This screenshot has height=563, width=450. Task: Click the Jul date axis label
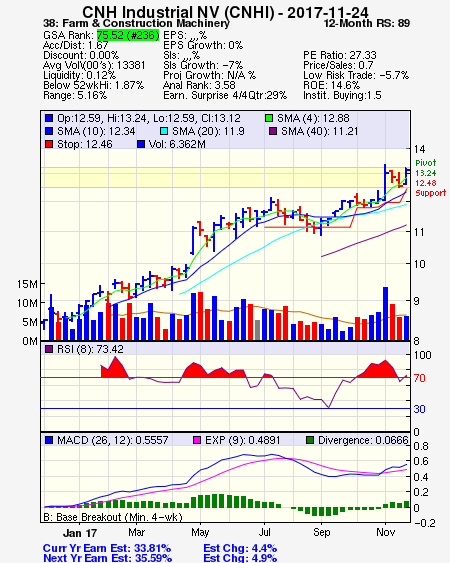(264, 532)
